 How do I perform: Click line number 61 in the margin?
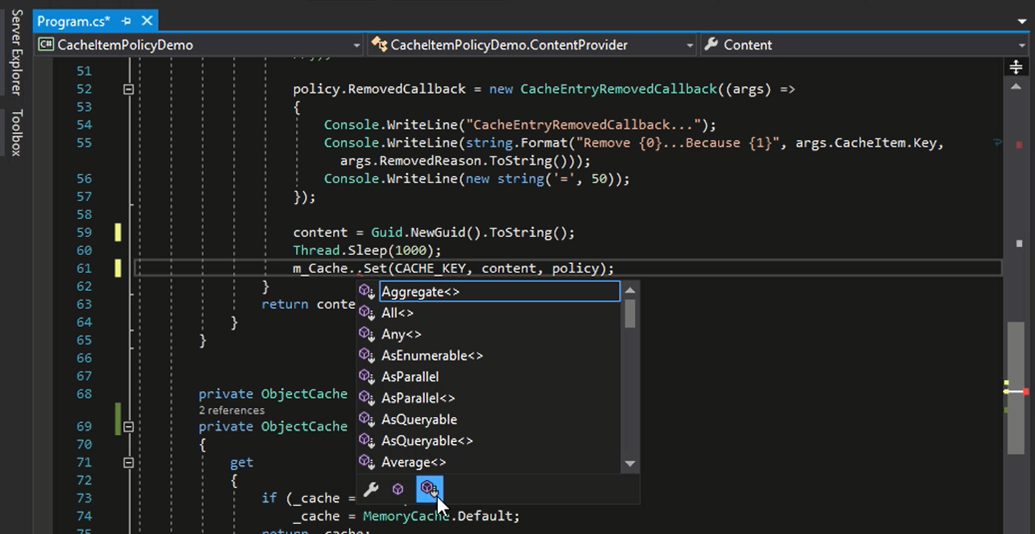84,268
